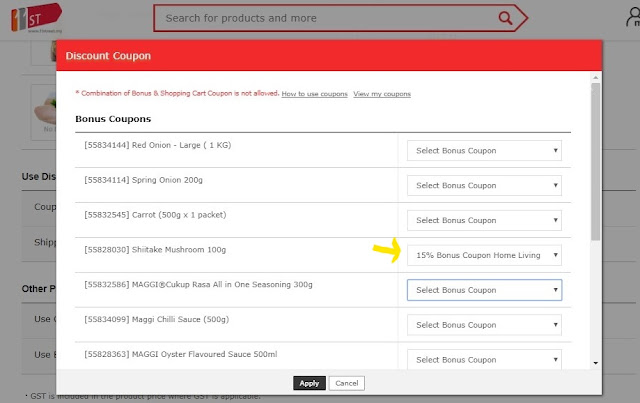Click the Red Onion - Large product text
Image resolution: width=640 pixels, height=403 pixels.
click(158, 145)
